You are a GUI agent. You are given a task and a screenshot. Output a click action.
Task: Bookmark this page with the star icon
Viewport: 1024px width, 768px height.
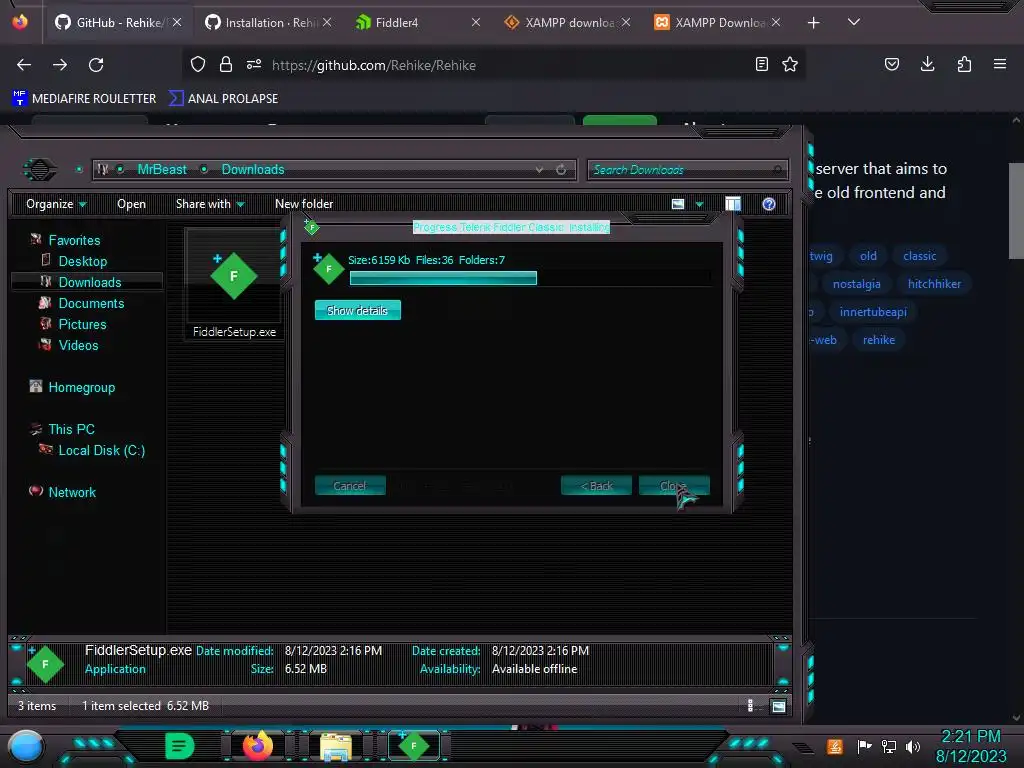[x=790, y=64]
